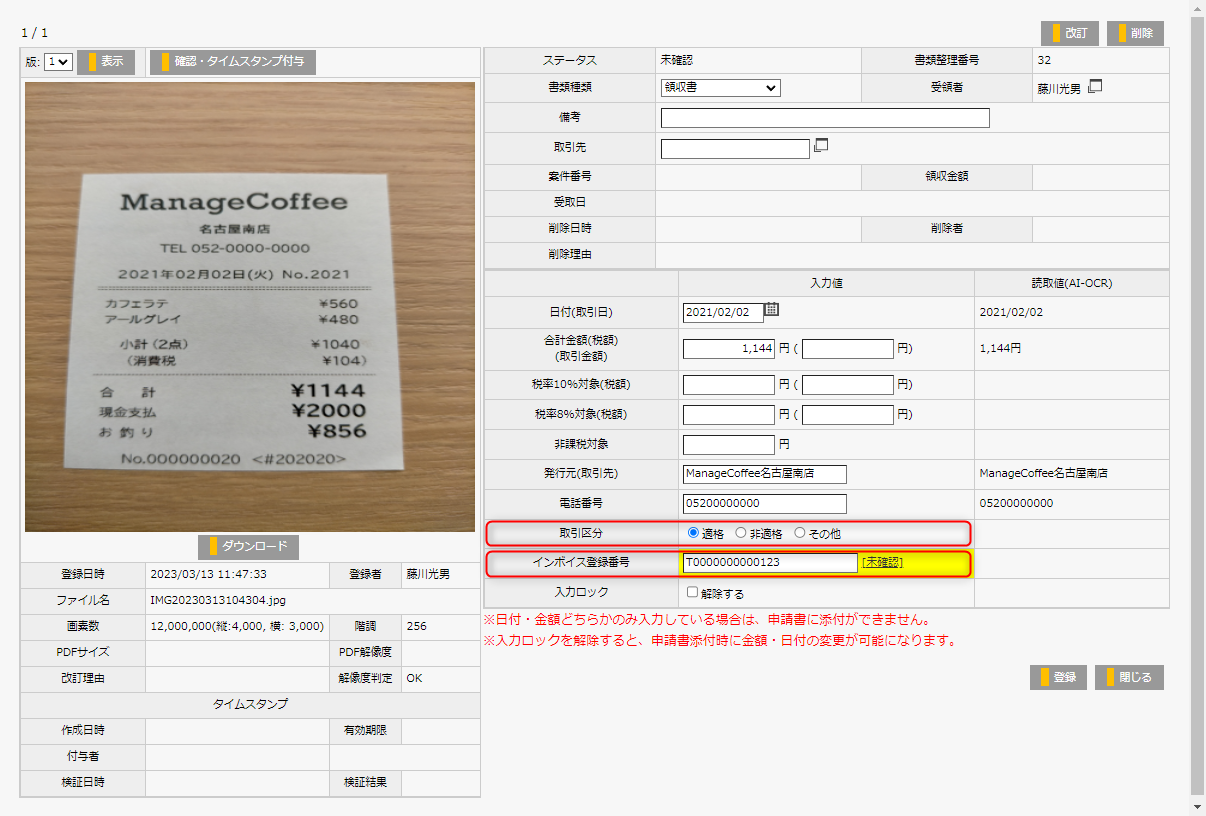Viewport: 1206px width, 816px height.
Task: Click the 登録 register button
Action: [1058, 676]
